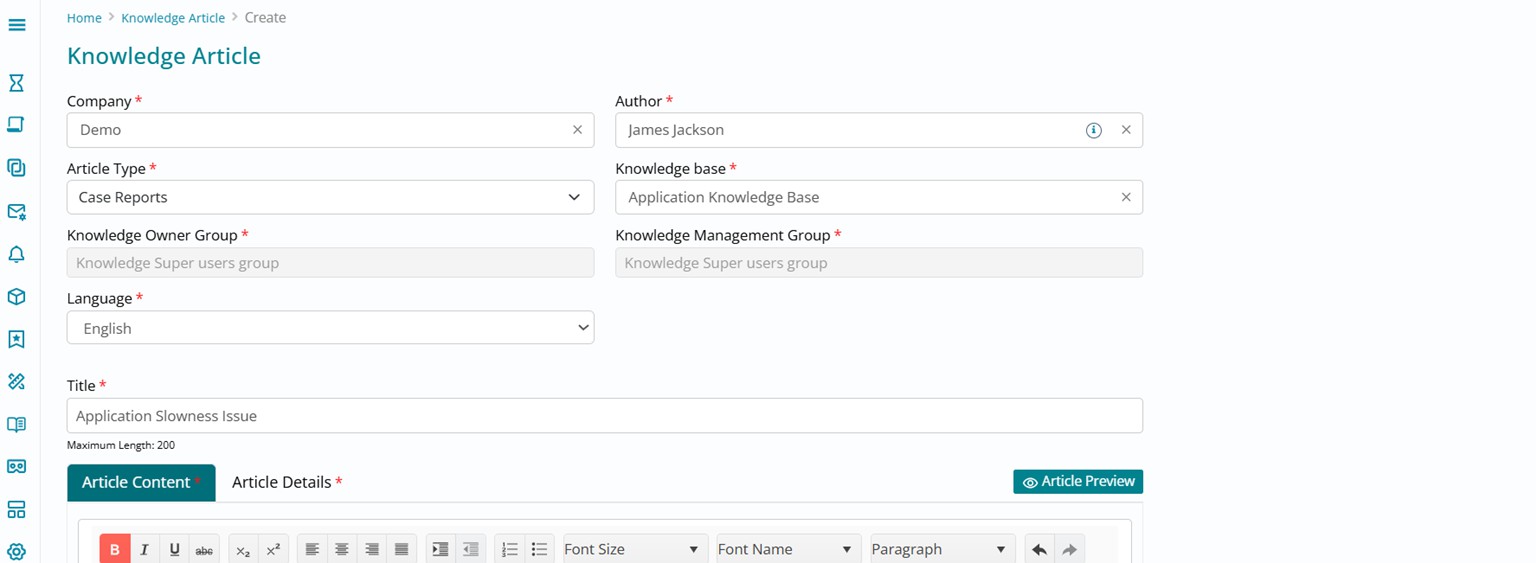1536x563 pixels.
Task: Click the dashboard layout sidebar icon
Action: [x=16, y=509]
